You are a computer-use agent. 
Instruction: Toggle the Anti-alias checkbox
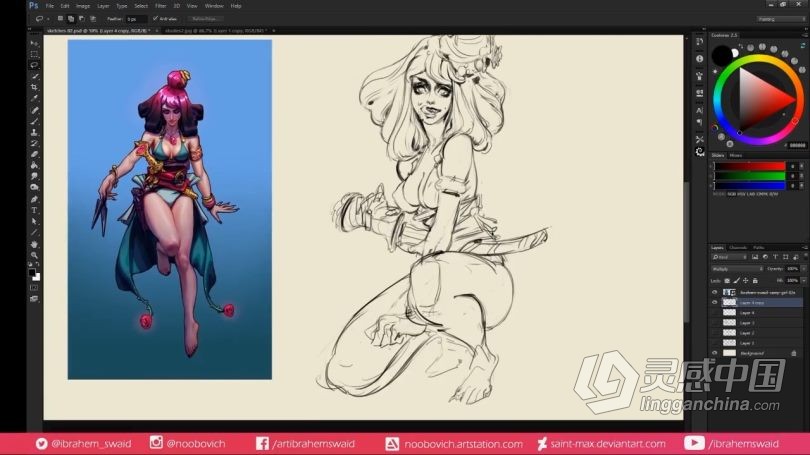coord(155,19)
